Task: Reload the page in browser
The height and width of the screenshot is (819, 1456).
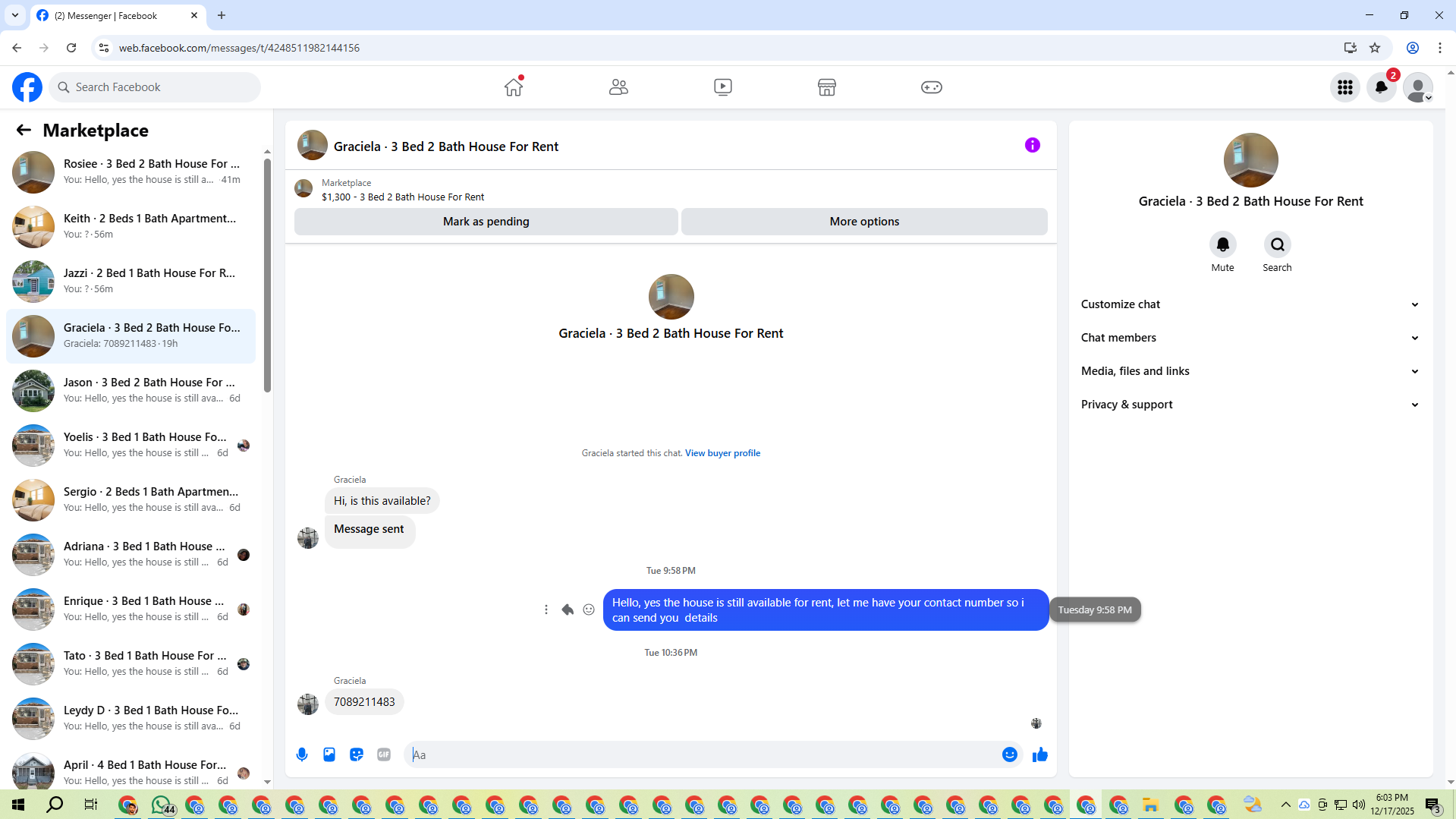Action: coord(71,48)
